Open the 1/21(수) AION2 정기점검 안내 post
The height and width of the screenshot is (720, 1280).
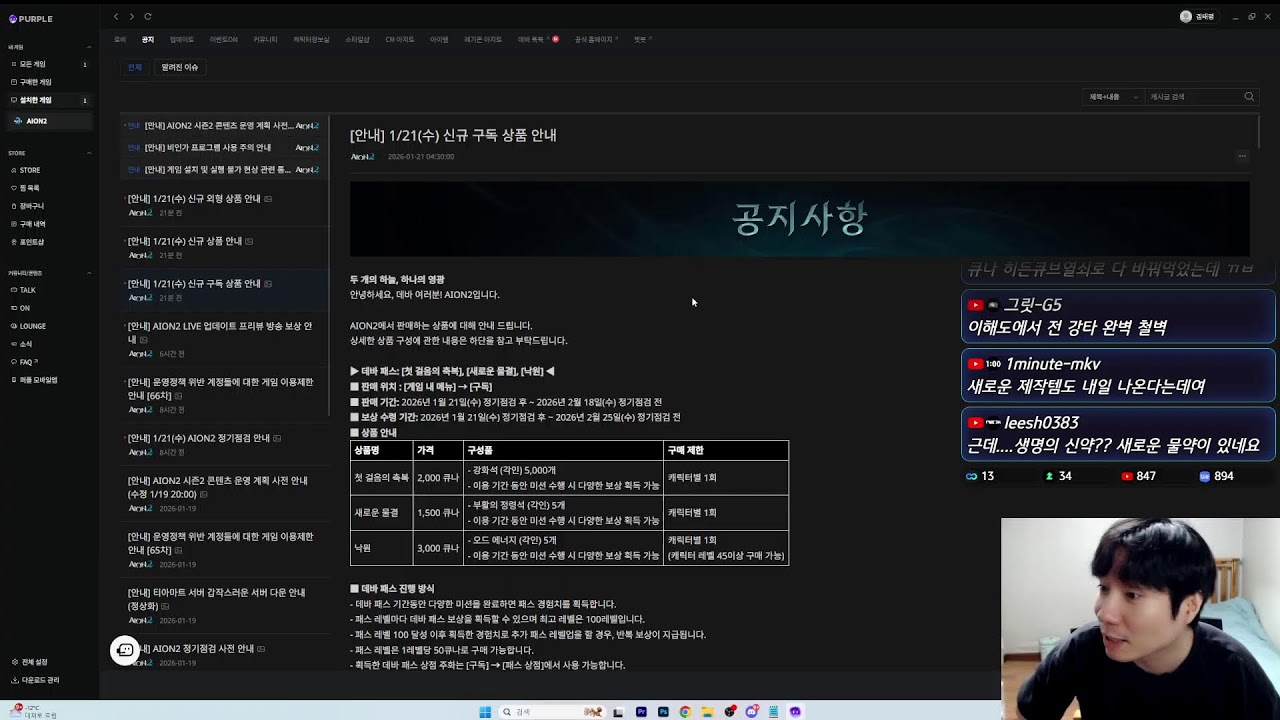[224, 444]
